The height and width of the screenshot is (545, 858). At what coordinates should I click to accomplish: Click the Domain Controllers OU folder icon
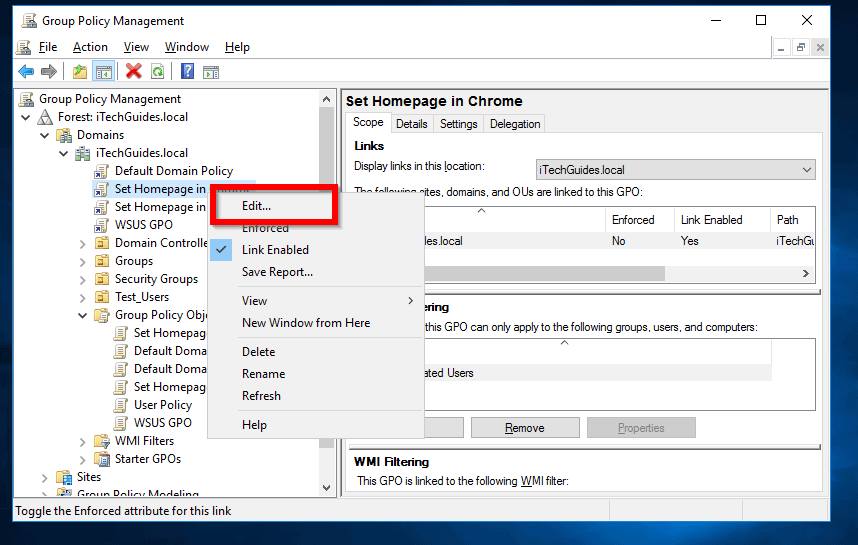(102, 243)
